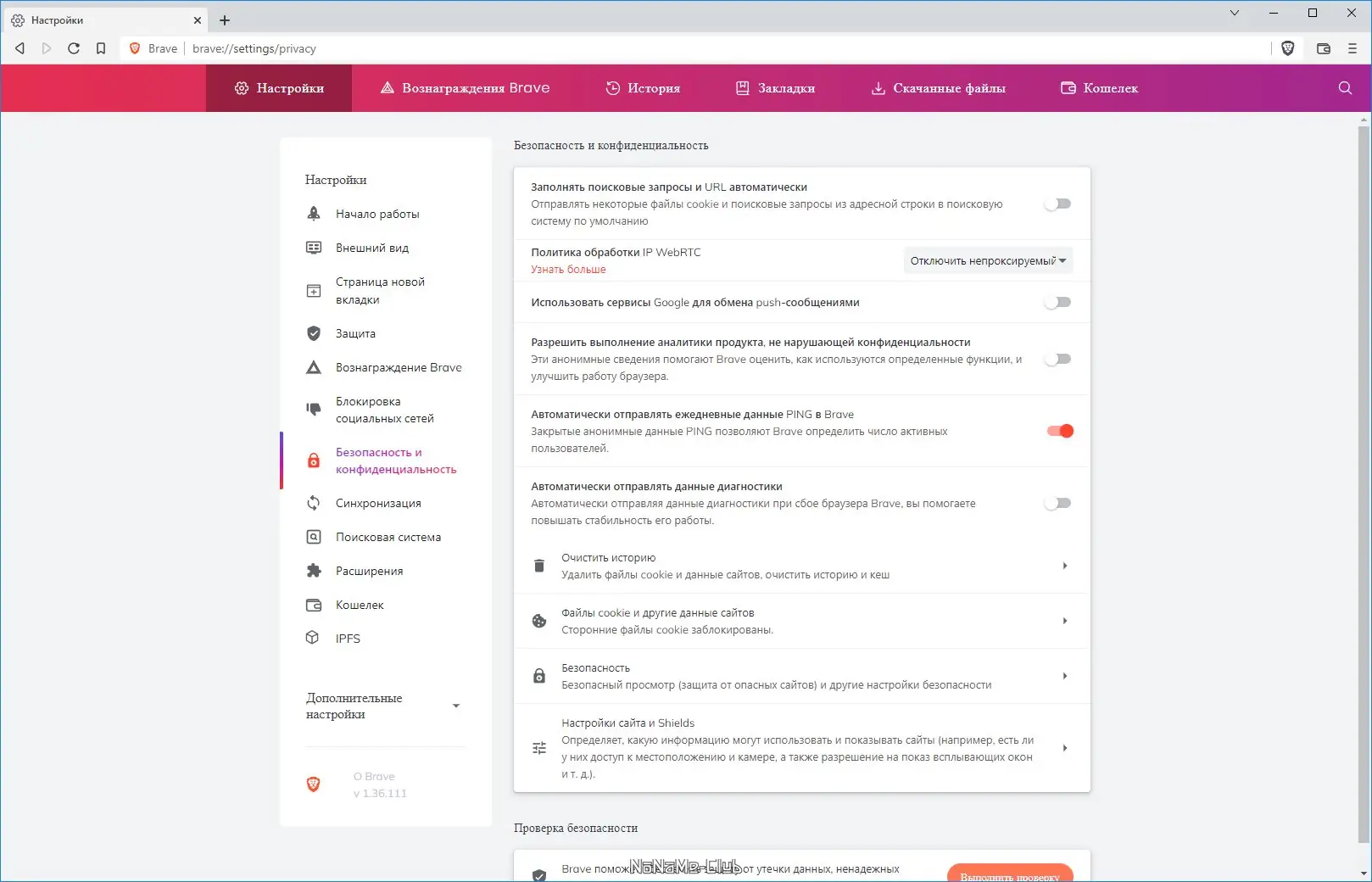Click the sync icon for Синхронизация
The image size is (1372, 882).
coord(314,503)
